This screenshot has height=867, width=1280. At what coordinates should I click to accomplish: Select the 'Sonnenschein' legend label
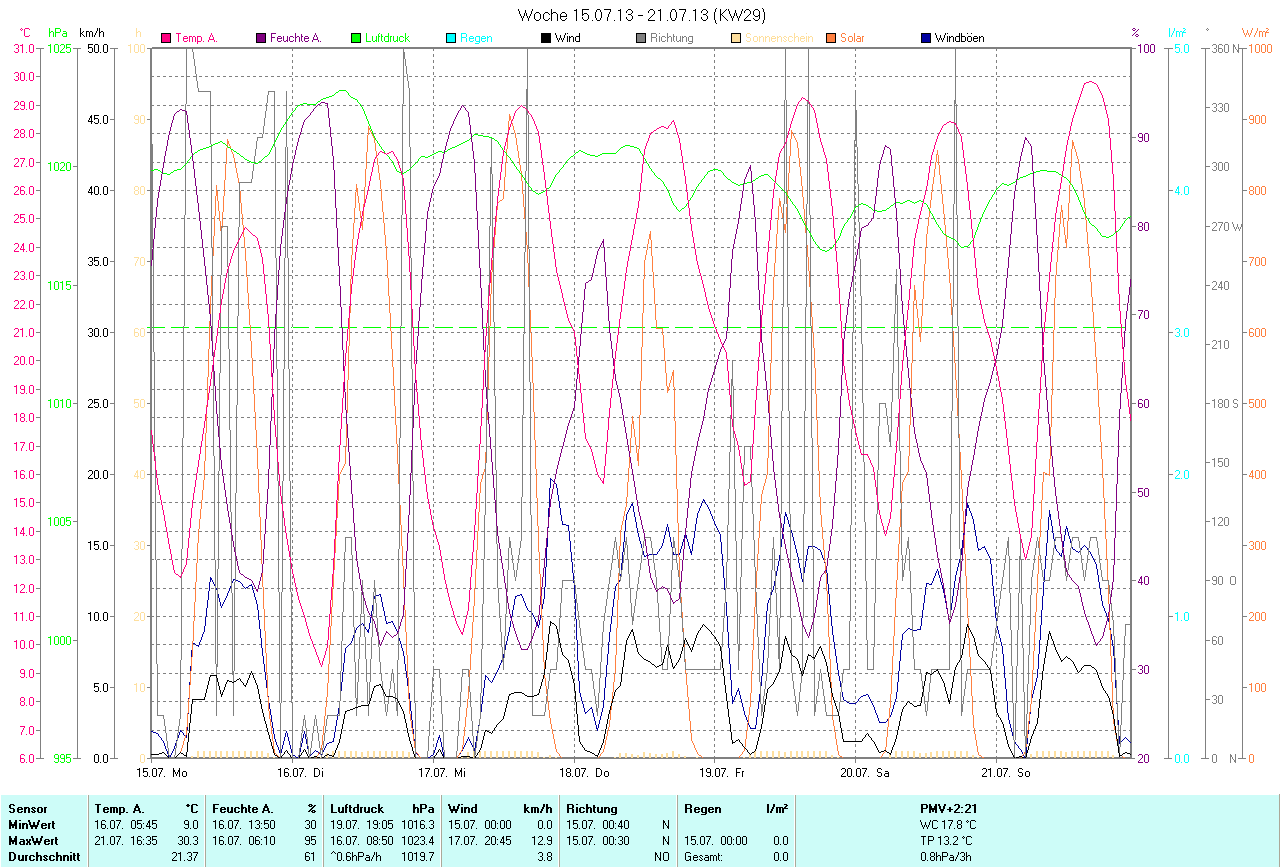[x=777, y=38]
